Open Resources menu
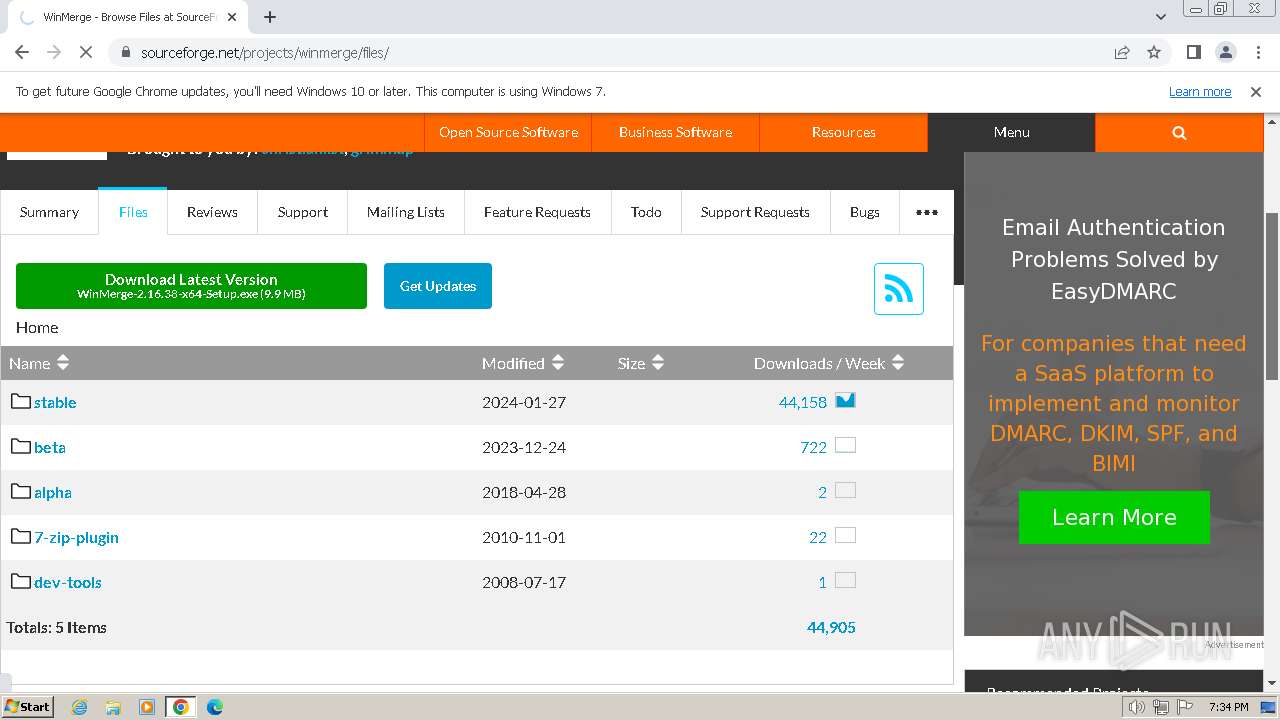Image resolution: width=1280 pixels, height=720 pixels. [843, 132]
